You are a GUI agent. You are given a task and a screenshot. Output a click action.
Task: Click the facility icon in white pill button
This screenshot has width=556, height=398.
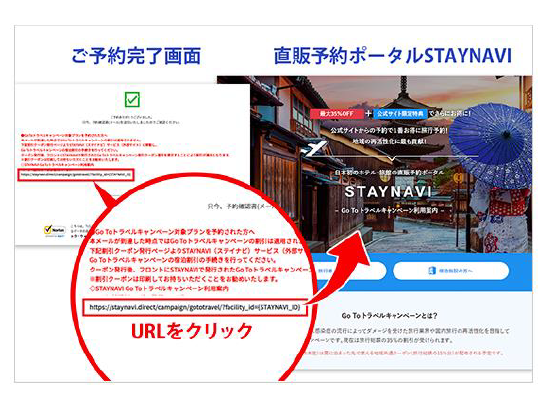tap(432, 271)
